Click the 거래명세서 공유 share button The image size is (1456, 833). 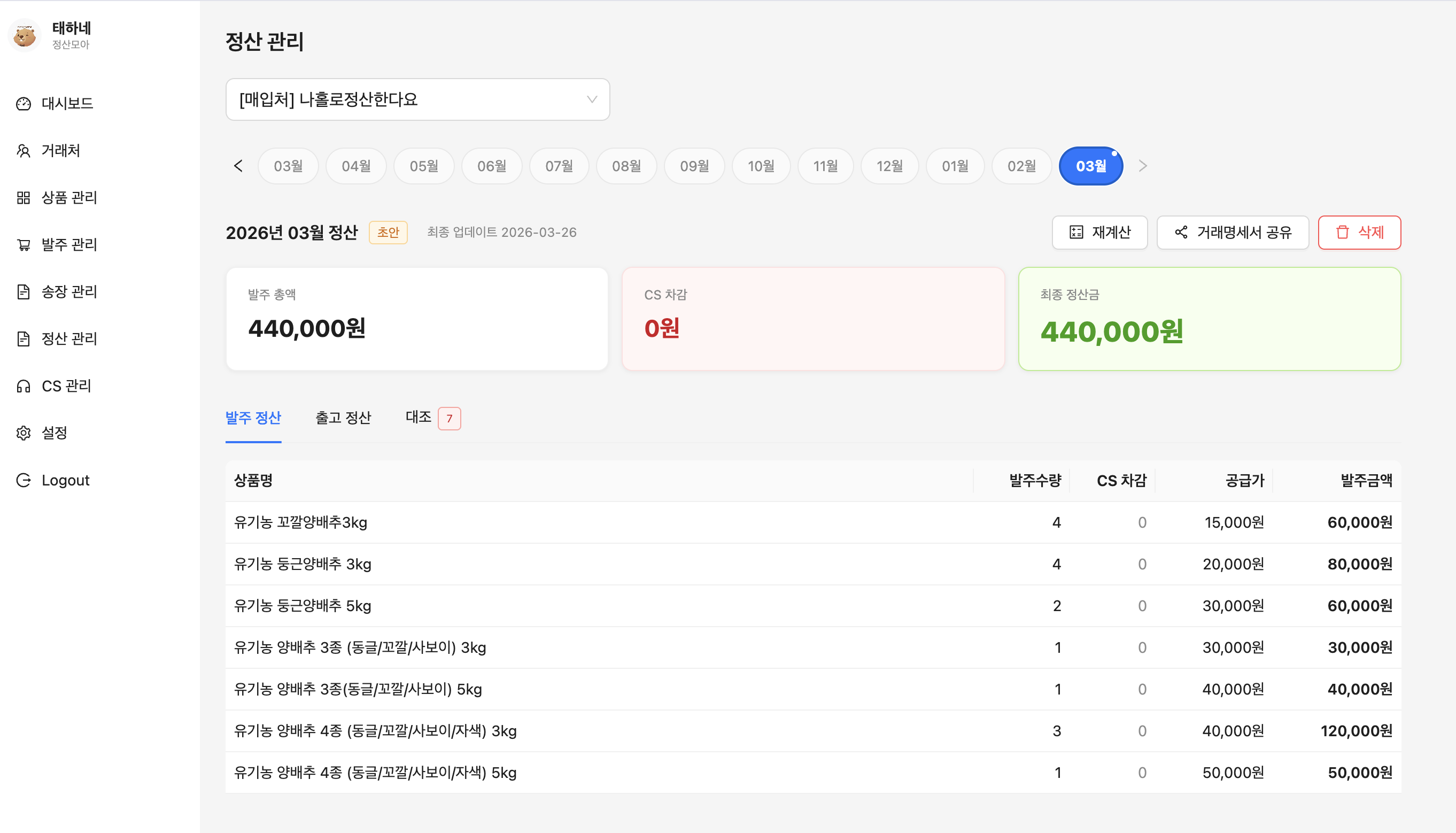click(1233, 232)
